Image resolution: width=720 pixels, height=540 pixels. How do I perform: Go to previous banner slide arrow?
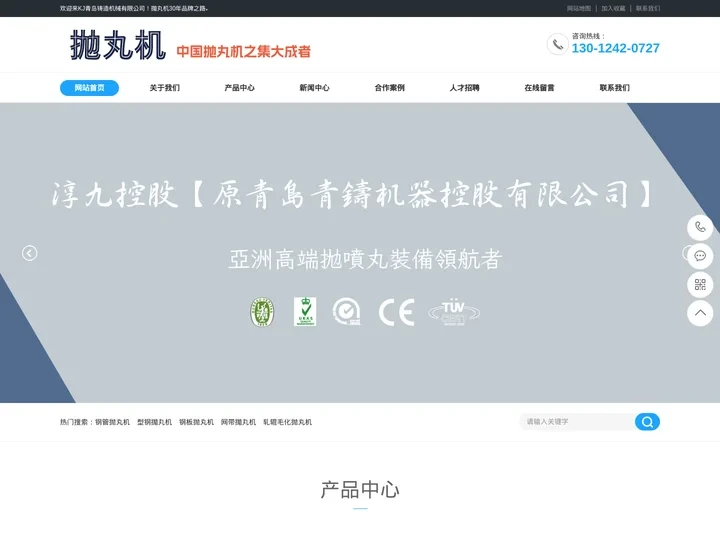tap(29, 253)
